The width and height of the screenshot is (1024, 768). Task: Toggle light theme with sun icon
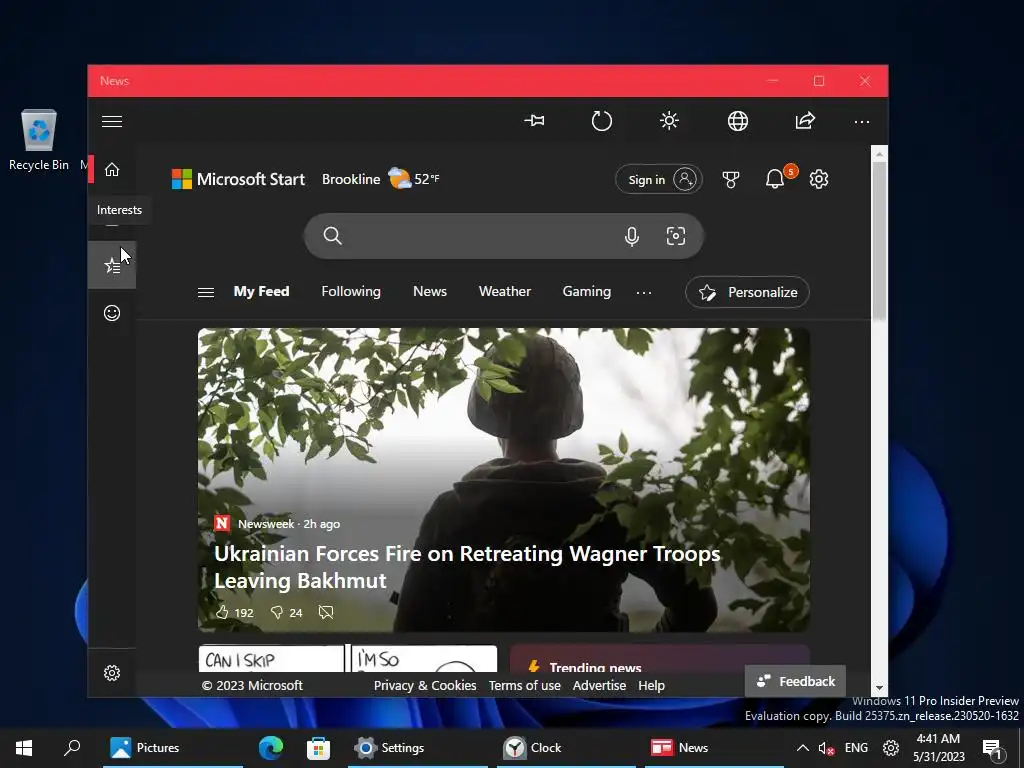pos(669,121)
